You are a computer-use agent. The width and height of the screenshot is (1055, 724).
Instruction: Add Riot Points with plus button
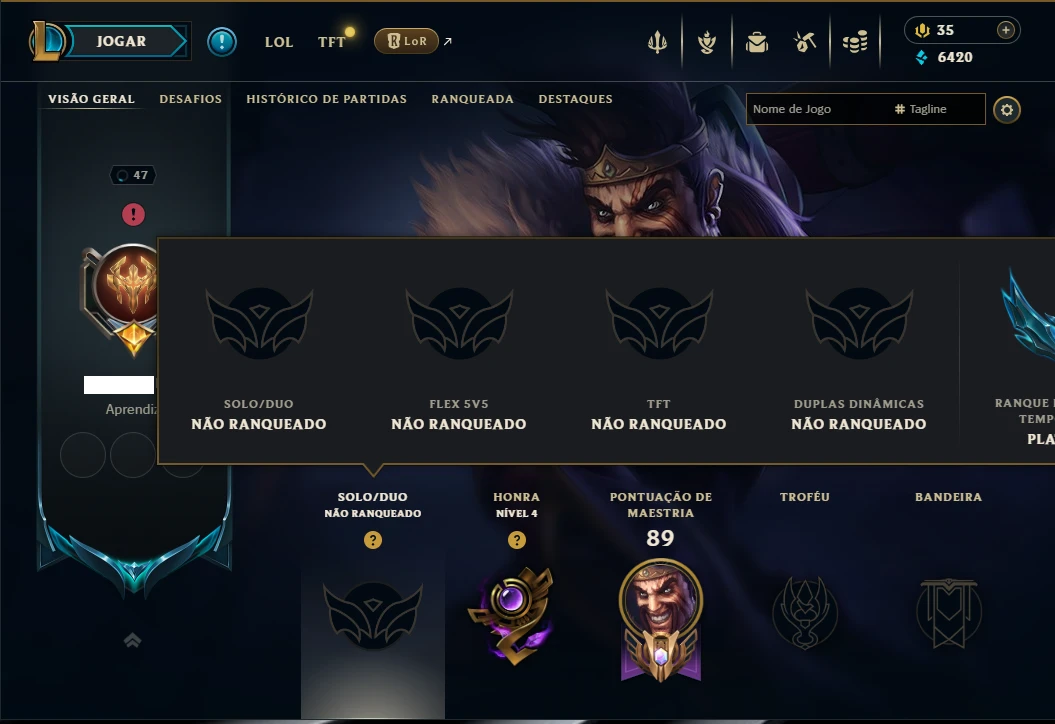point(1005,30)
